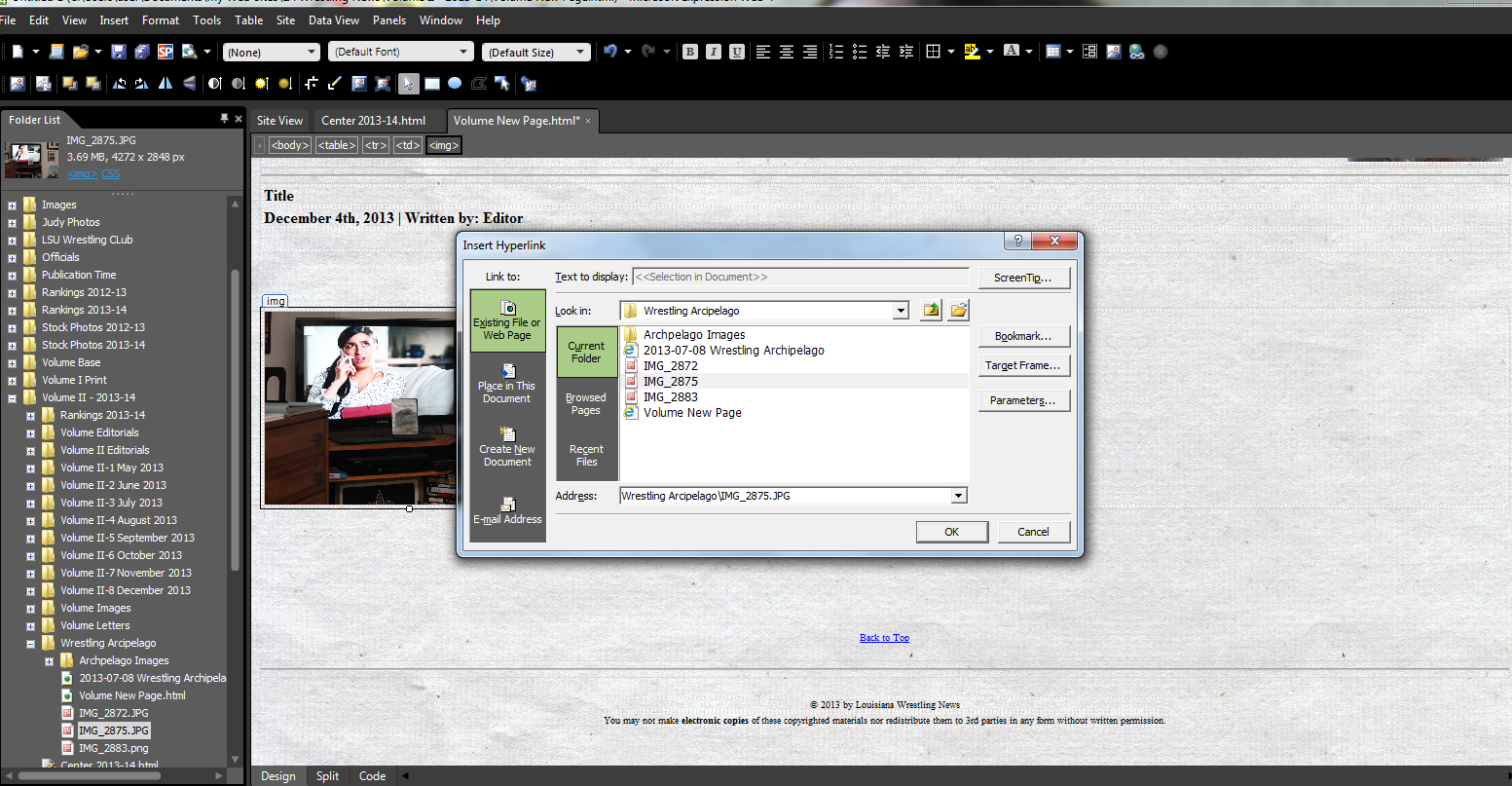Screen dimensions: 1512x786
Task: Click the Auto Thumbnail icon
Action: 44,84
